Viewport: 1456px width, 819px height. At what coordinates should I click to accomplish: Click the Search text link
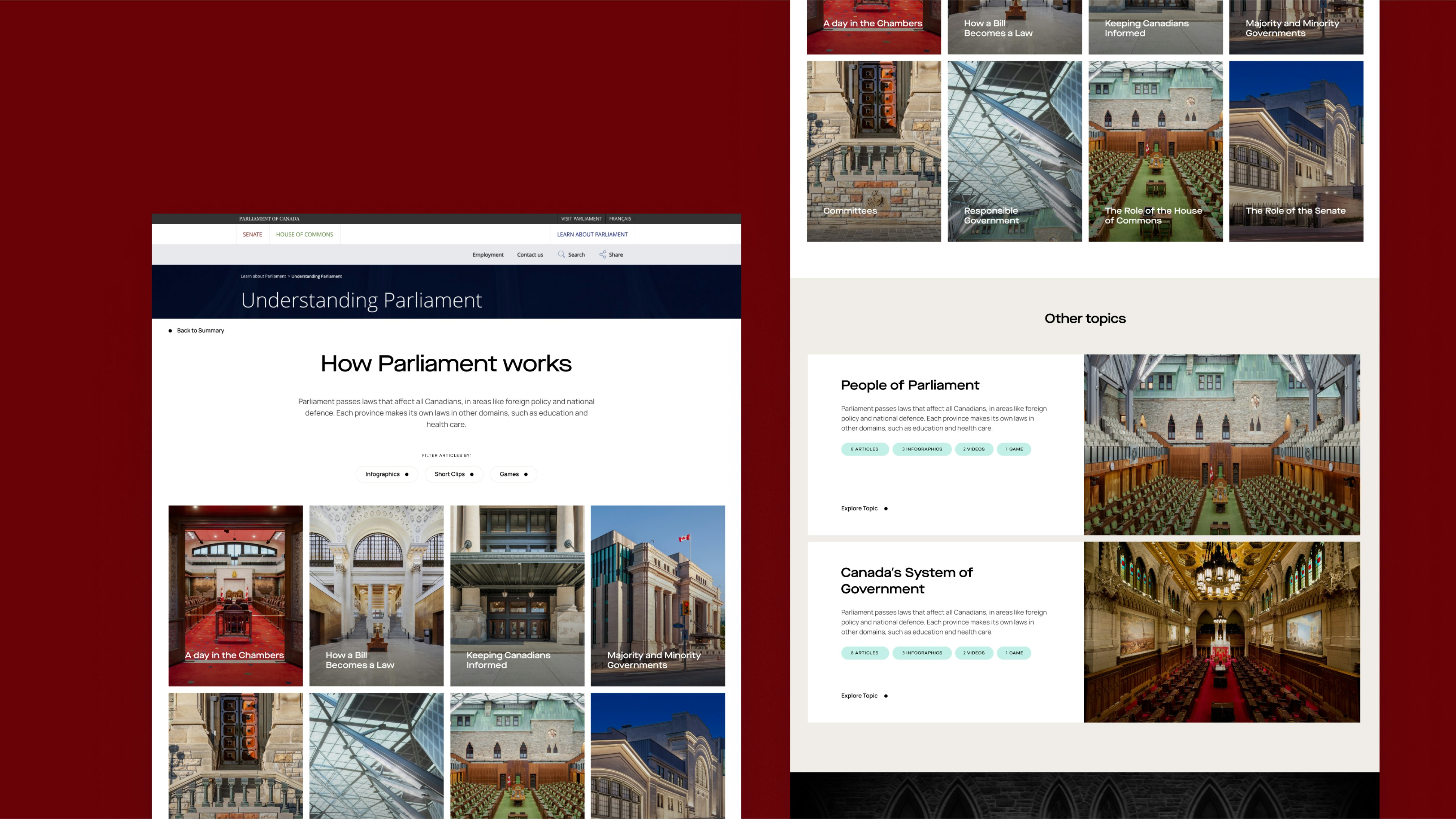[x=577, y=255]
